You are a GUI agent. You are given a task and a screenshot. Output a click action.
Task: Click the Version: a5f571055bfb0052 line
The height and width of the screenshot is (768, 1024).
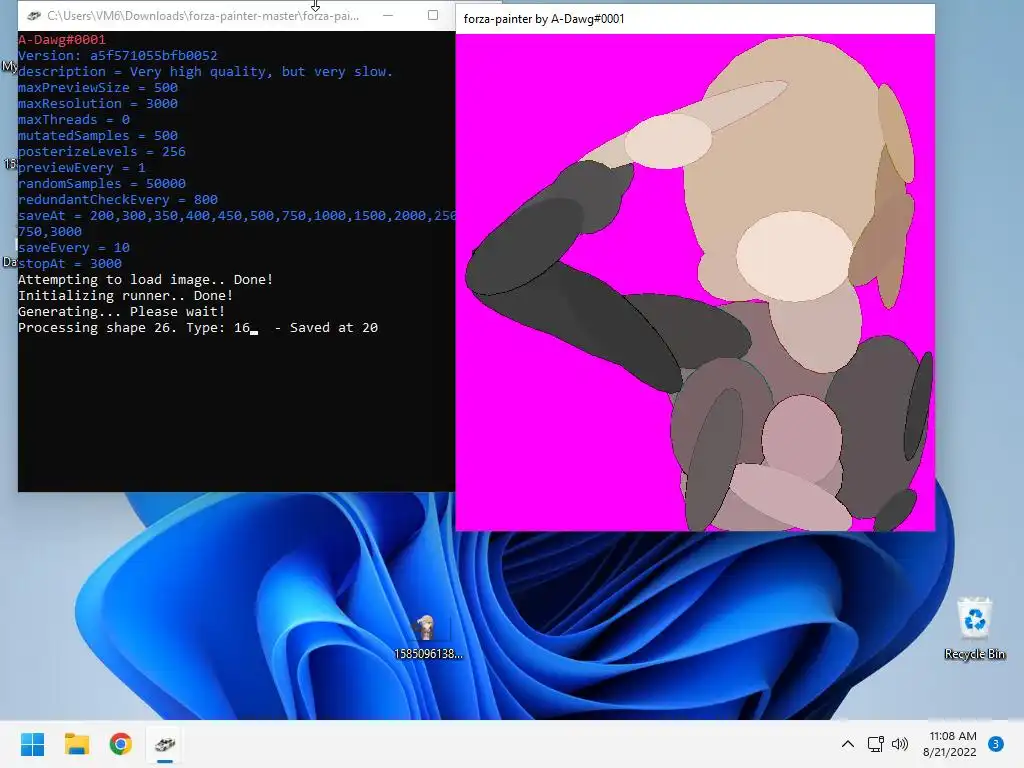(x=118, y=56)
